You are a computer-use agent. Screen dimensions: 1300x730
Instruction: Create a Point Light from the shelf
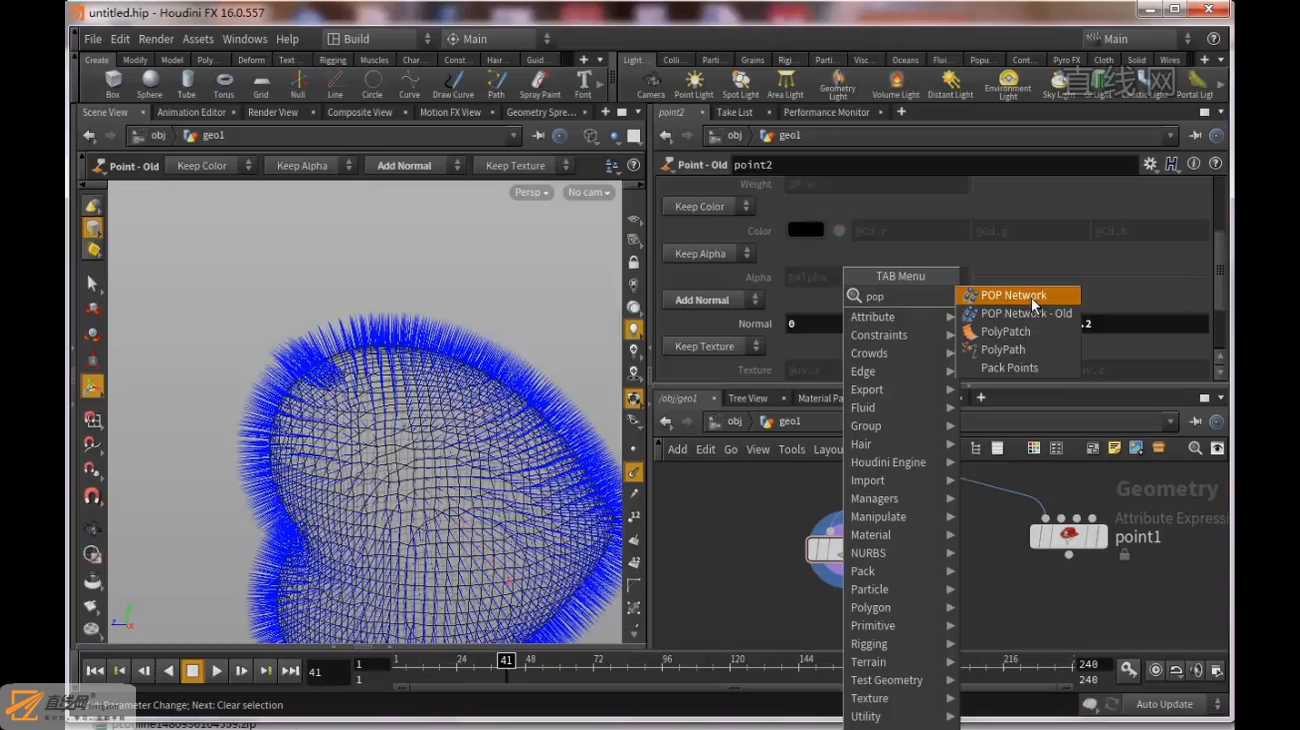point(694,84)
